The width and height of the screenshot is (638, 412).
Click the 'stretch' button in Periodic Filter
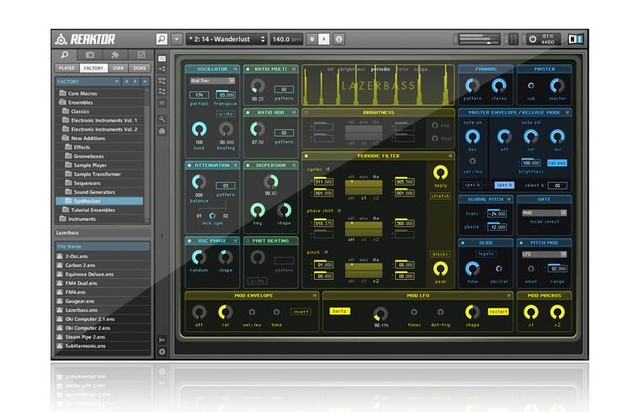440,196
